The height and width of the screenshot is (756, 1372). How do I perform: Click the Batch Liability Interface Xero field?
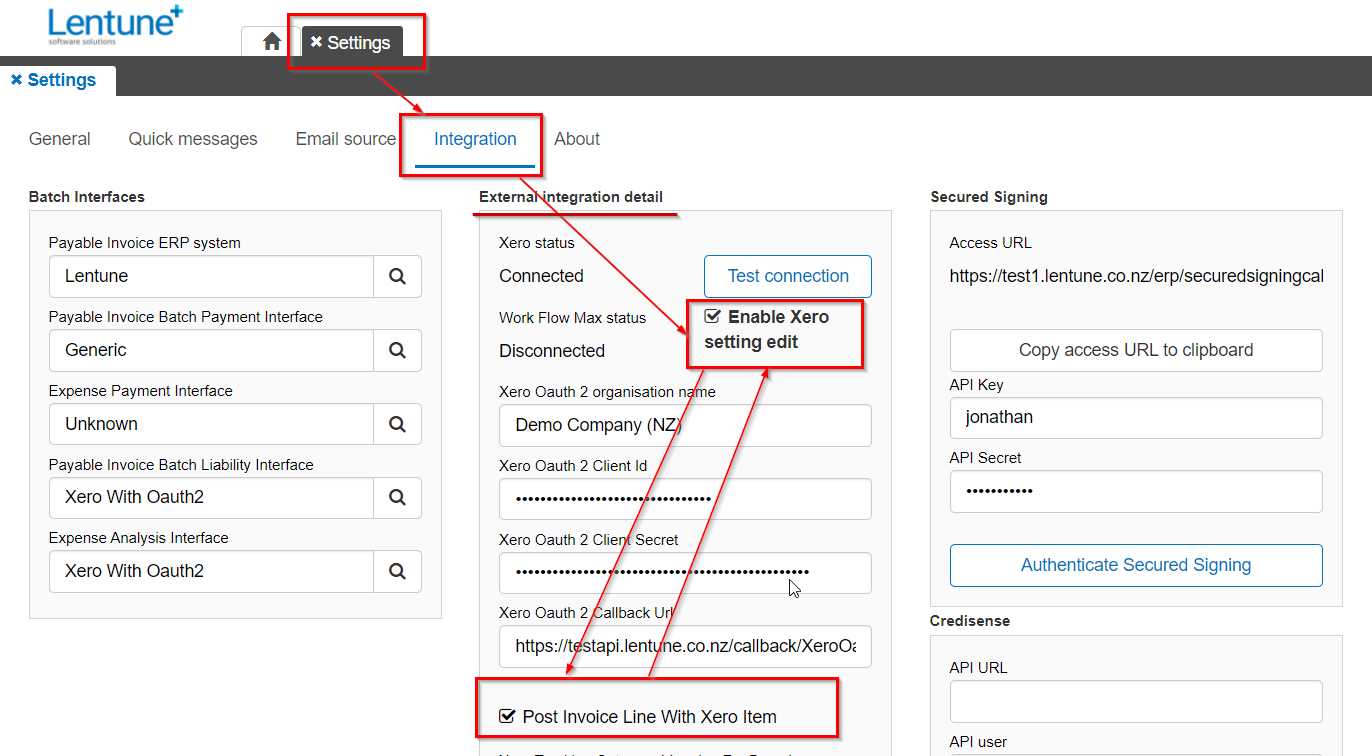pos(211,497)
